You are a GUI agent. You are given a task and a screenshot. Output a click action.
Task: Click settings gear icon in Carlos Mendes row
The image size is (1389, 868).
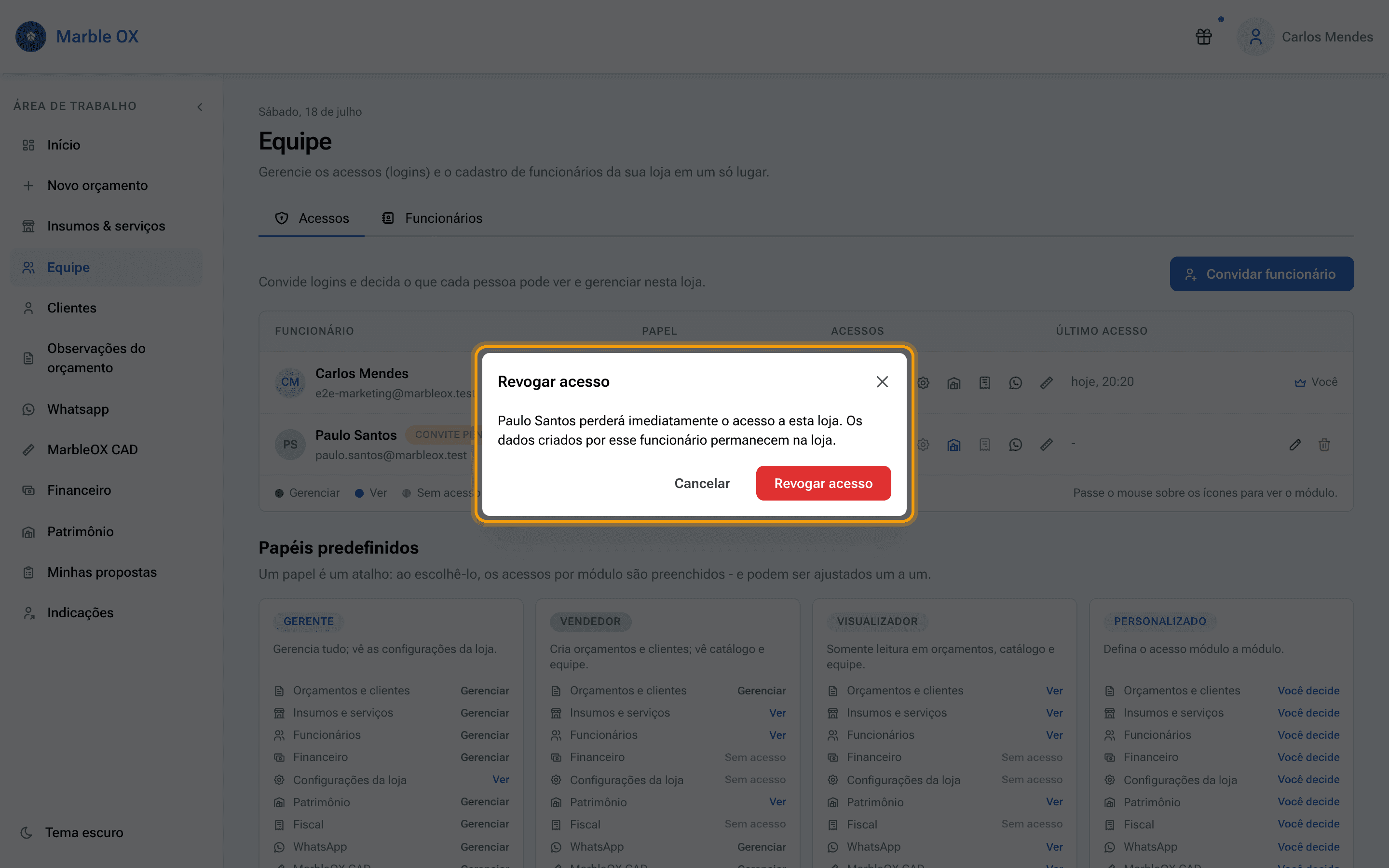923,383
